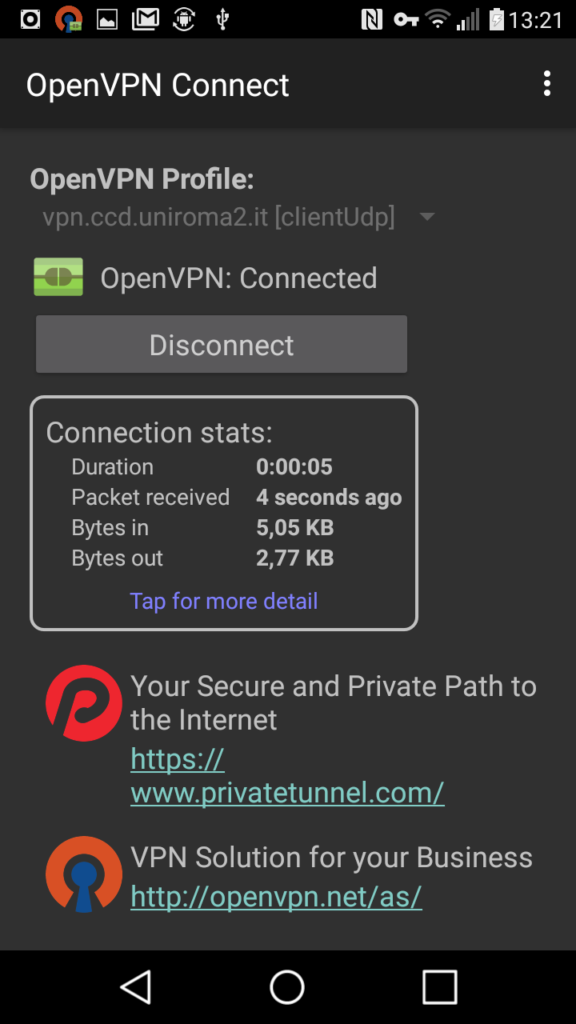
Task: Tap for more detail link
Action: [x=224, y=601]
